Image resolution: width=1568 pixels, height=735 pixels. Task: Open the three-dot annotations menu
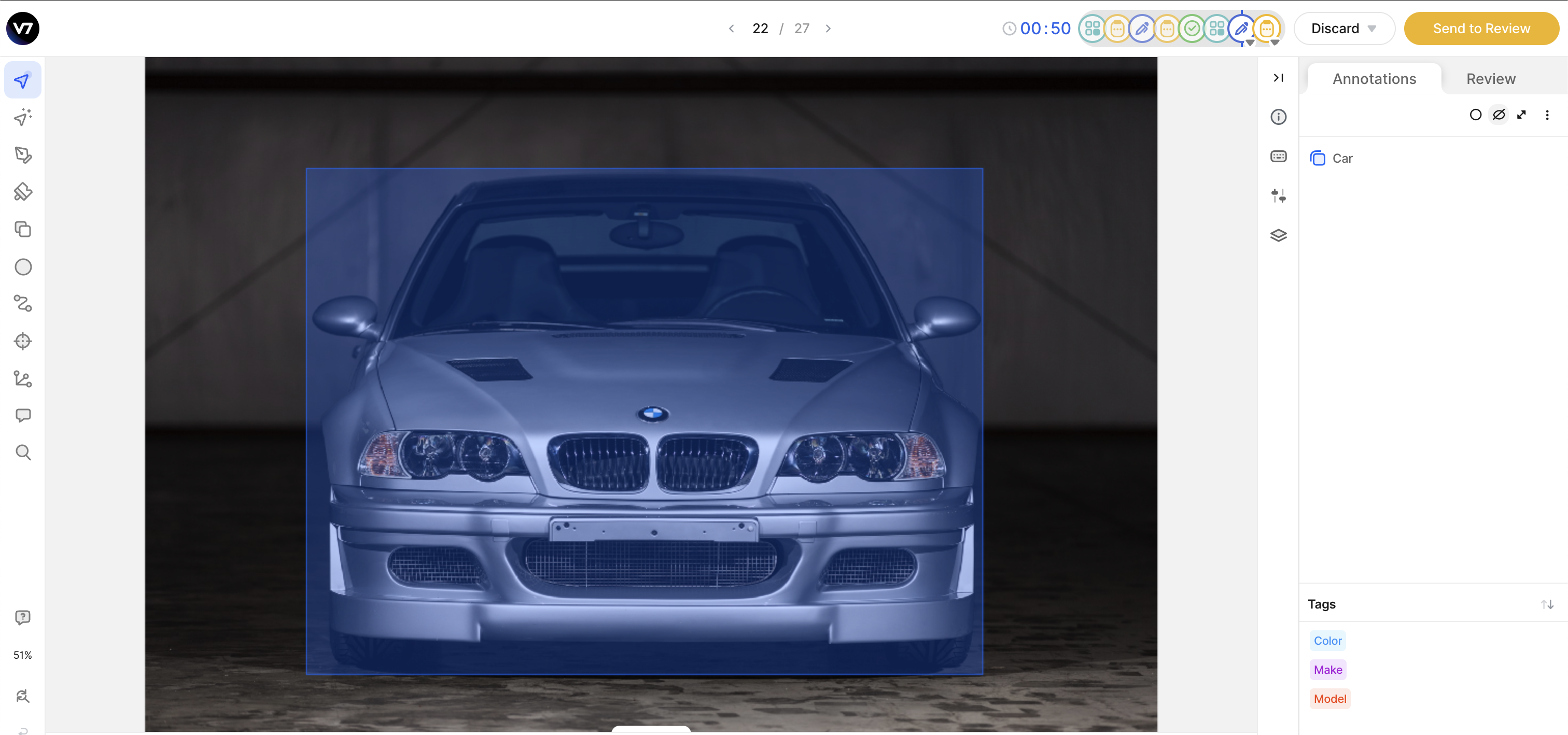coord(1547,115)
